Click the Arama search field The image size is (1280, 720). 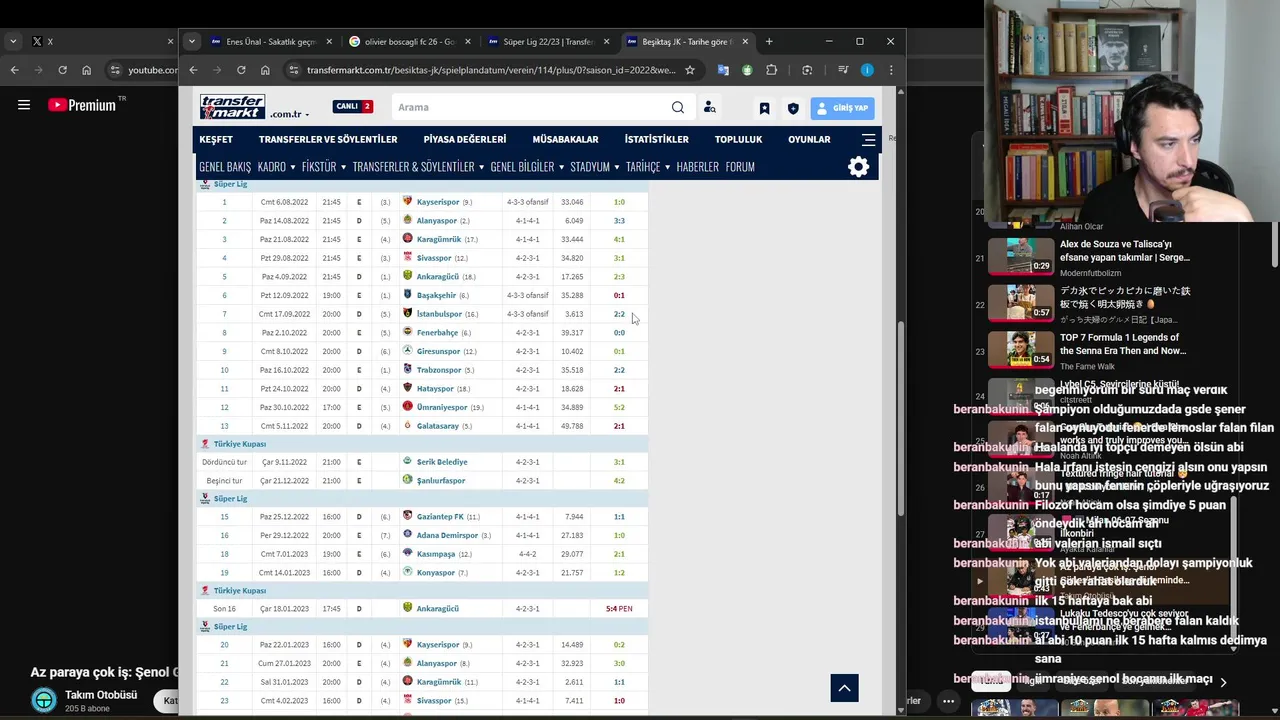click(530, 107)
